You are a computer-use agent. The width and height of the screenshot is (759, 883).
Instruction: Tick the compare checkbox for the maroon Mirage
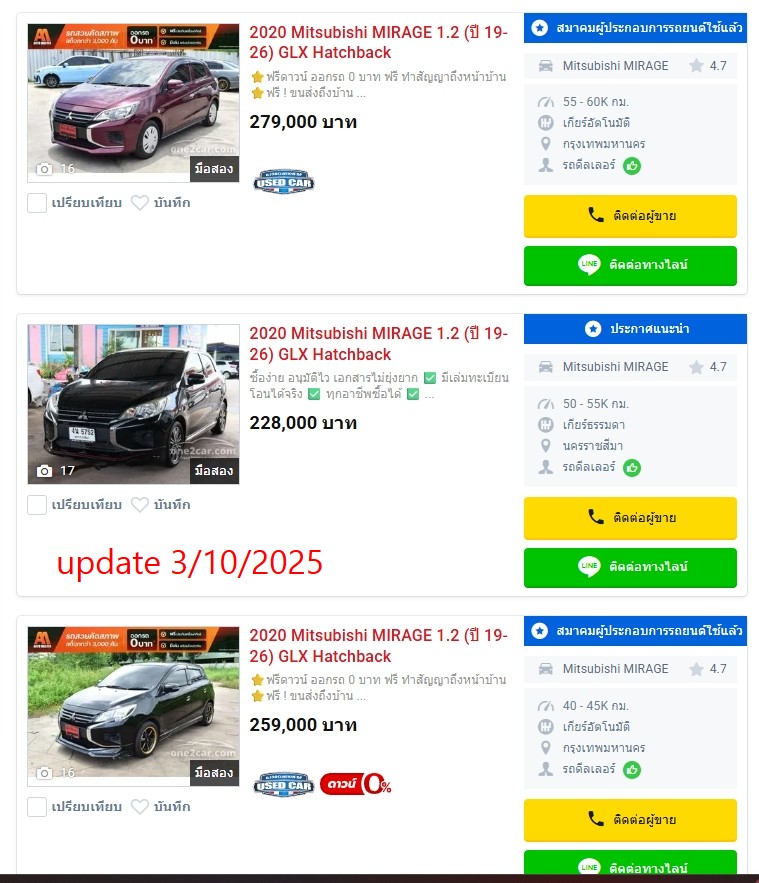point(37,203)
